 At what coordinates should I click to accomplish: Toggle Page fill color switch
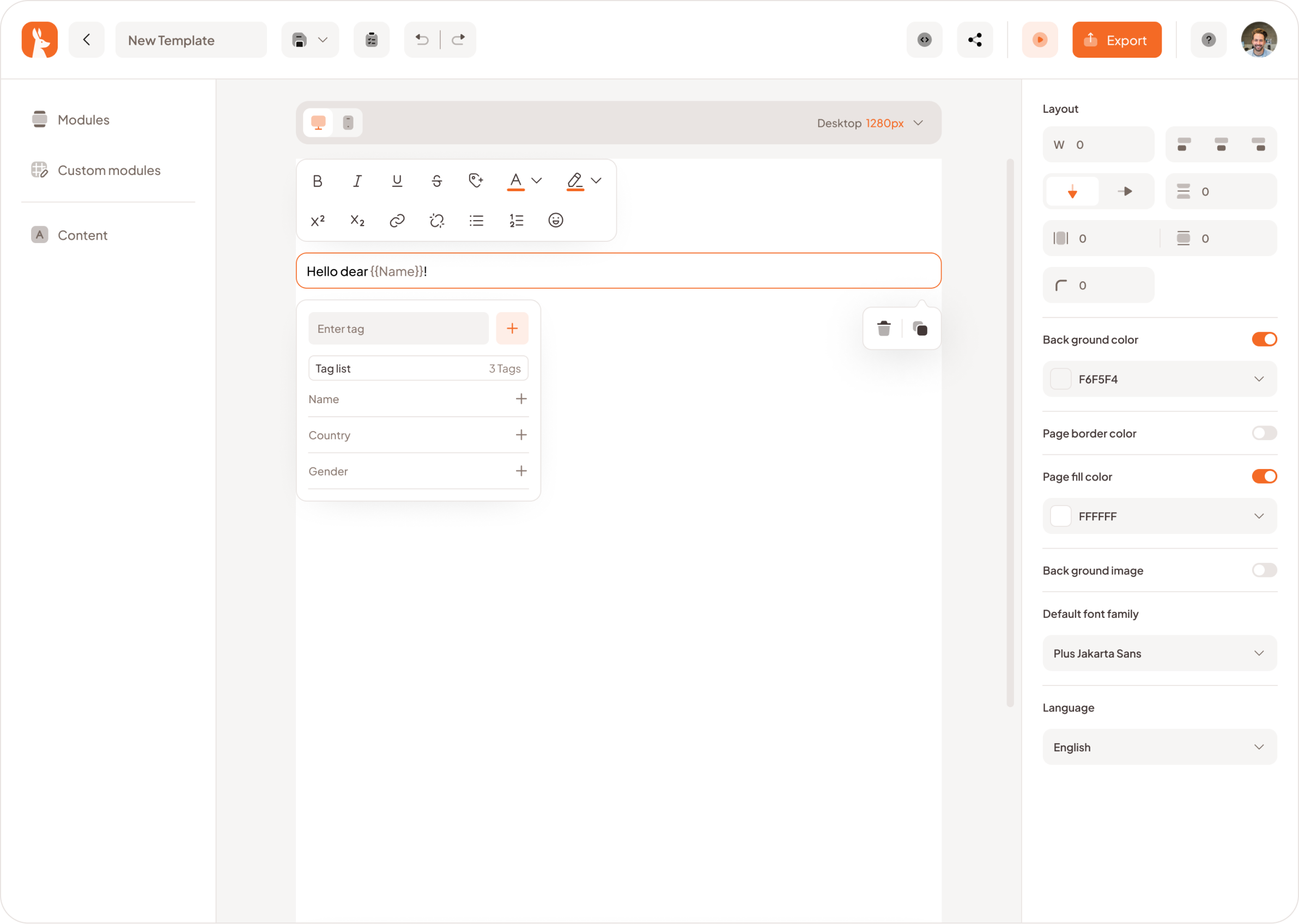click(x=1264, y=477)
